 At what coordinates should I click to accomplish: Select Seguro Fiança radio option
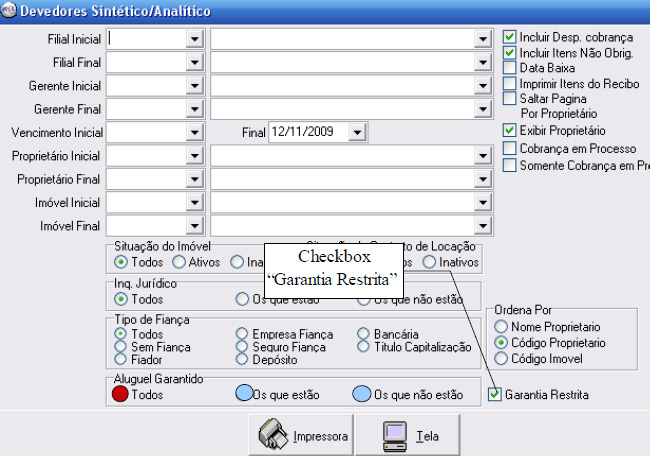click(242, 346)
